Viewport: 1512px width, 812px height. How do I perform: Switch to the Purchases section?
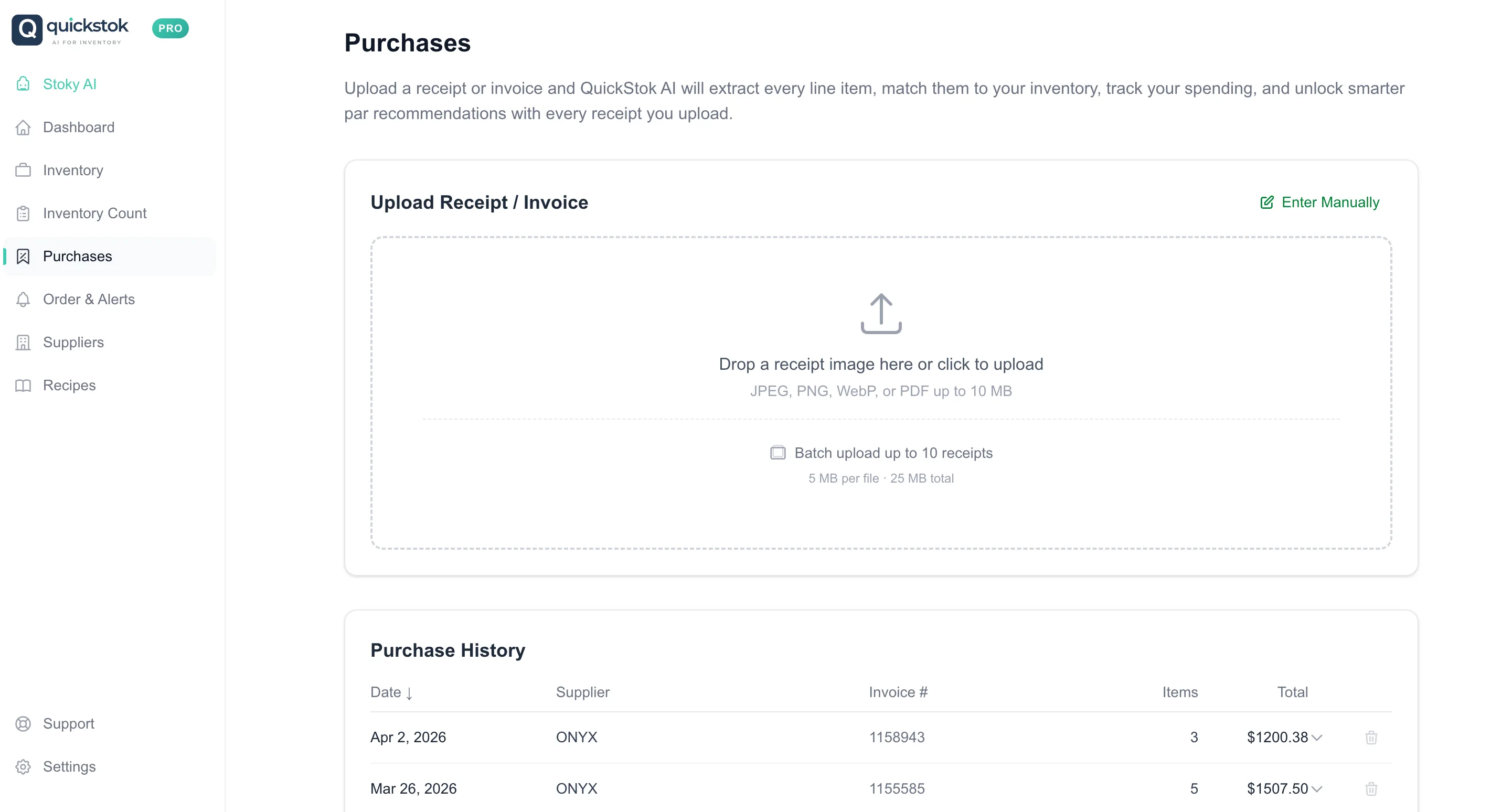[x=78, y=257]
